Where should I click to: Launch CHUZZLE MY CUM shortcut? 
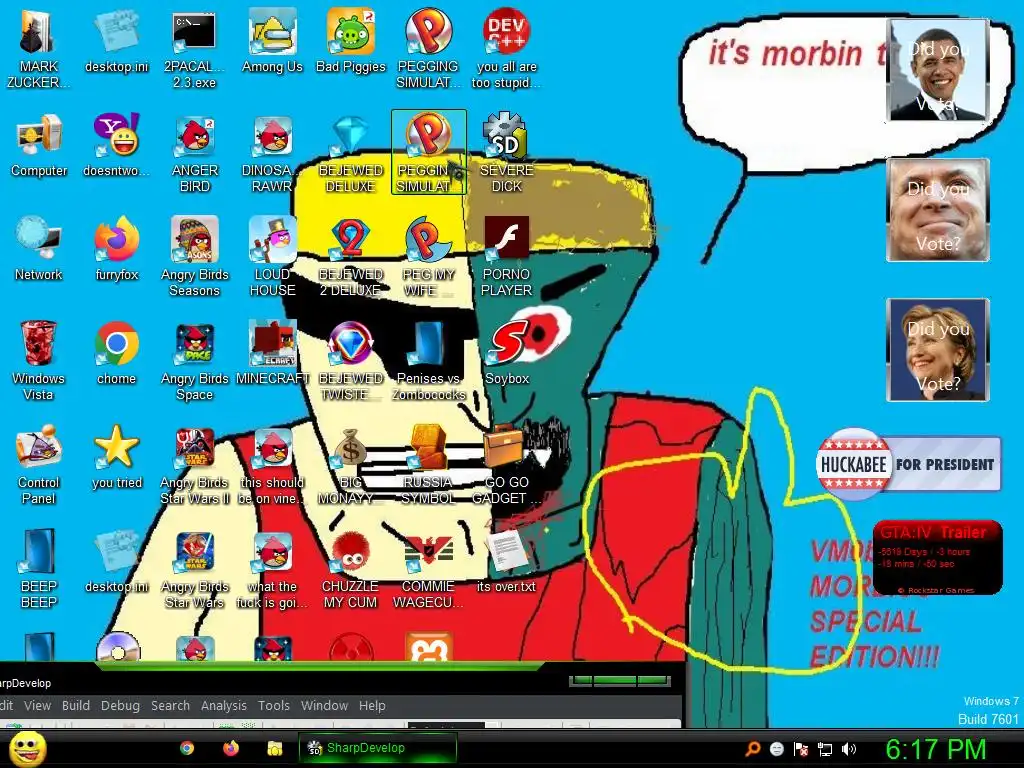[x=351, y=569]
